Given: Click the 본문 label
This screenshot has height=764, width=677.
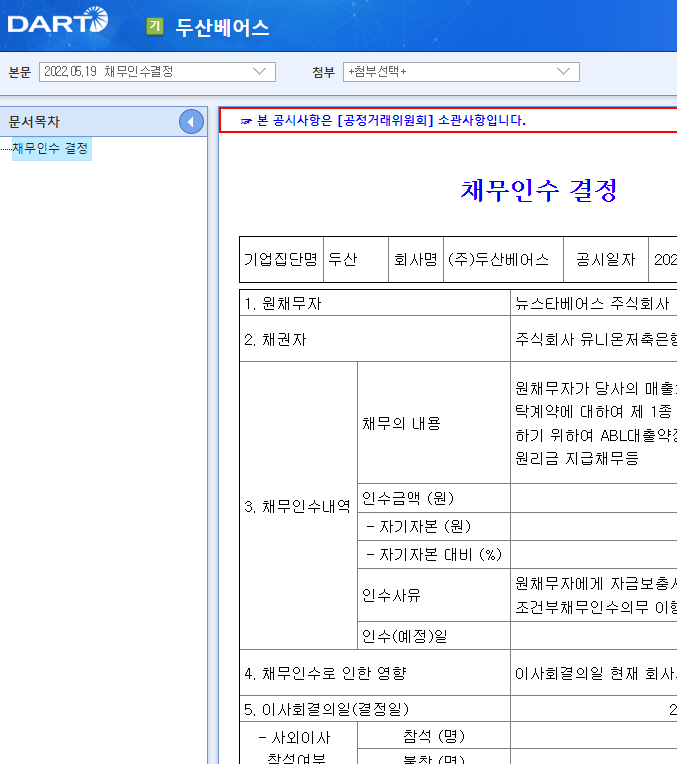Looking at the screenshot, I should pos(20,72).
